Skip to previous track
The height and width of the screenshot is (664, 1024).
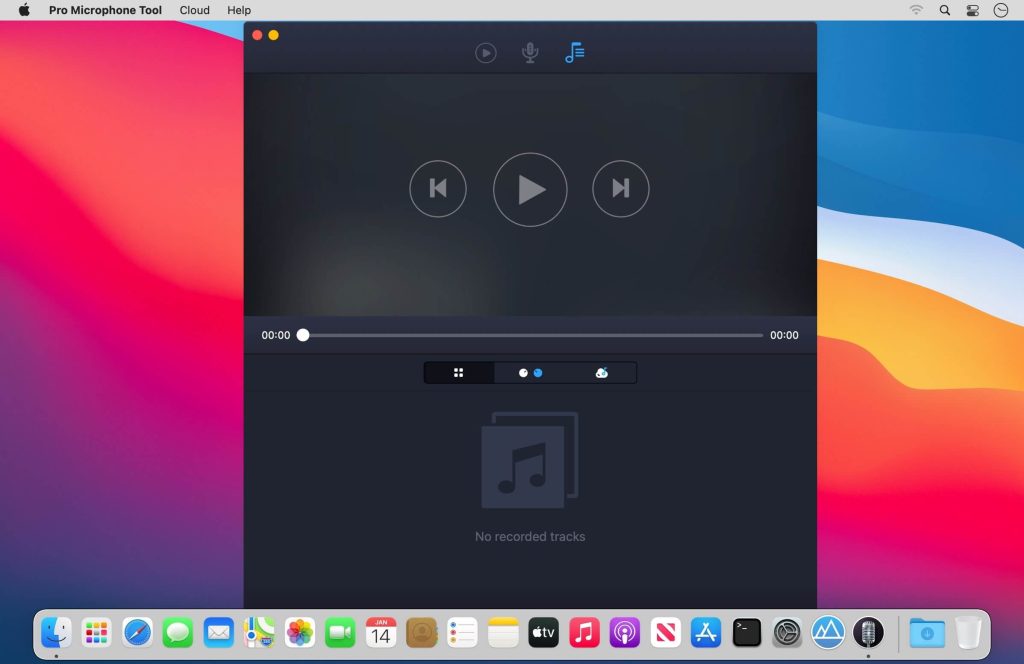tap(438, 189)
